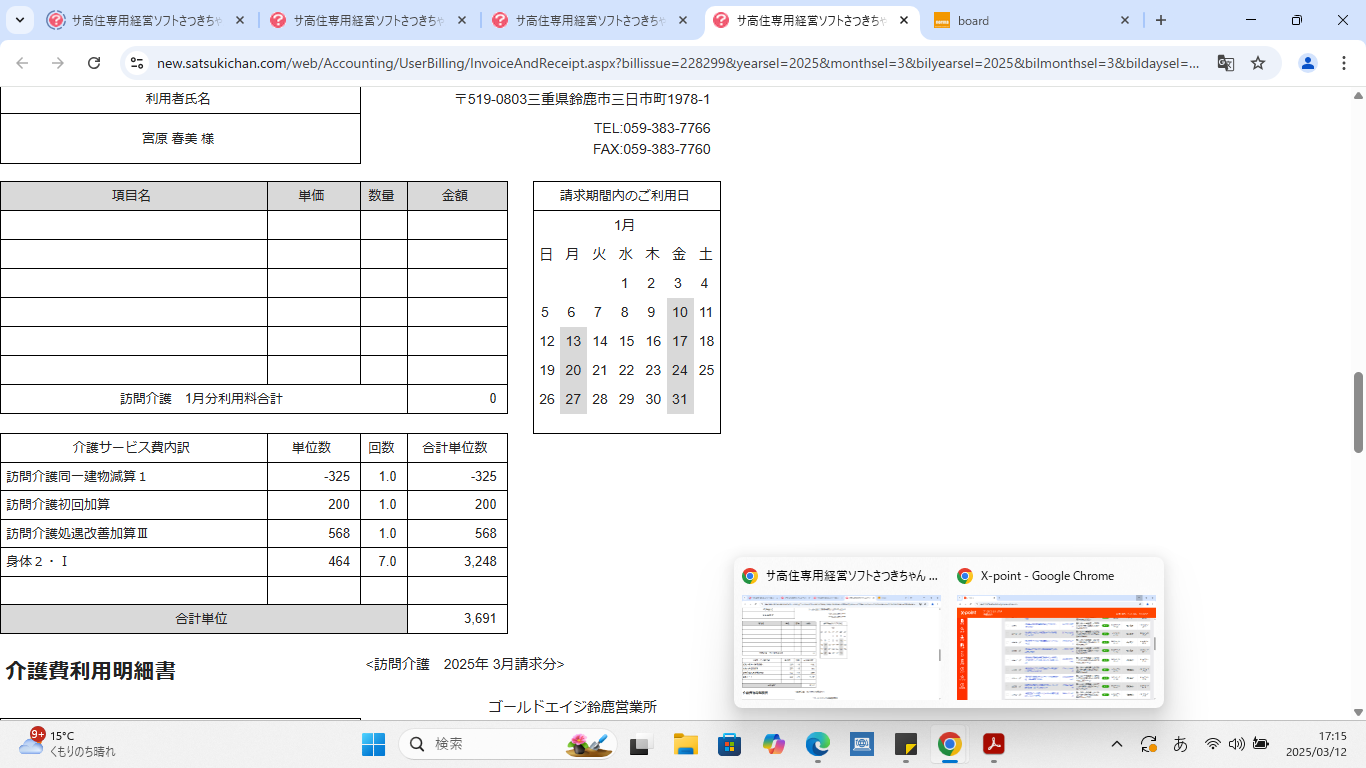Bookmark this page with the star icon
The height and width of the screenshot is (768, 1366).
coord(1258,63)
